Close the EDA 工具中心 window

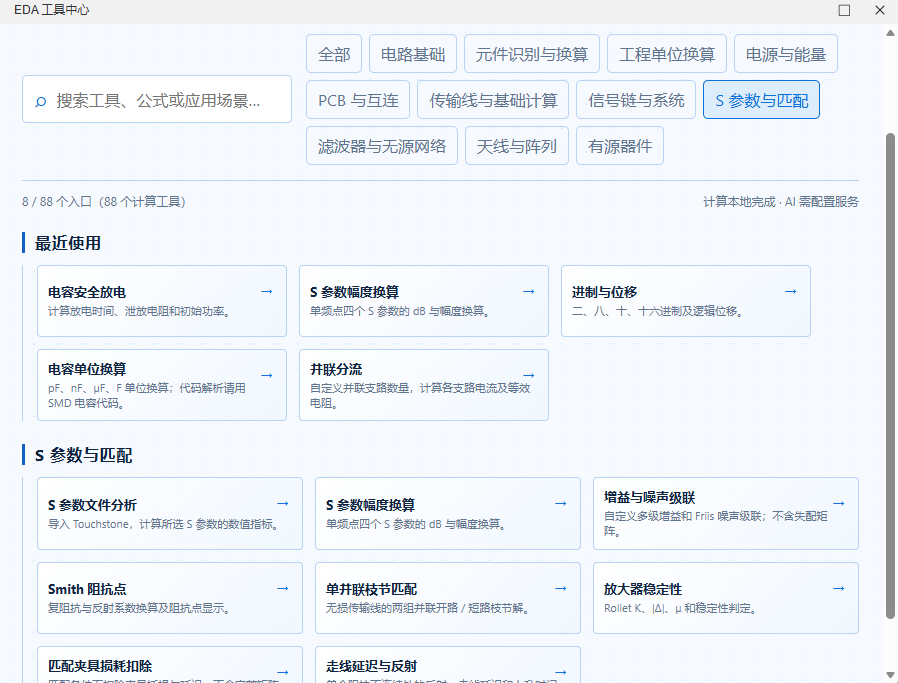point(880,10)
